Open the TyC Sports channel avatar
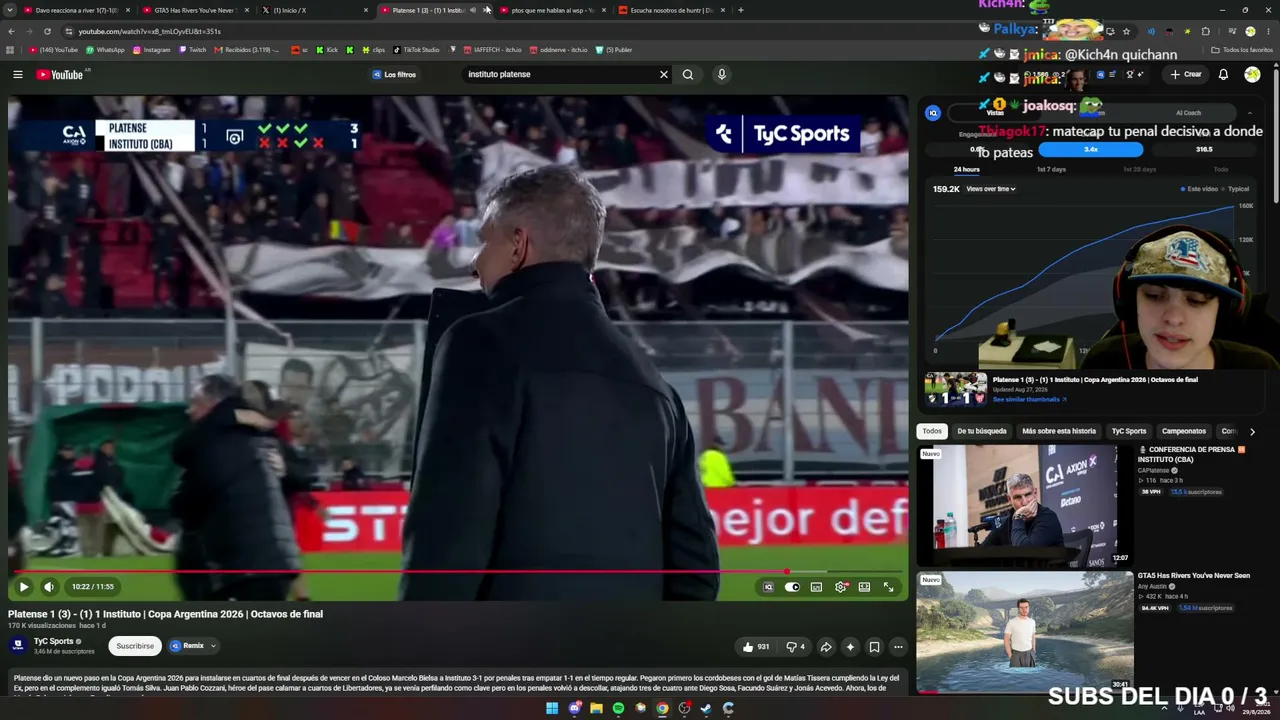This screenshot has height=720, width=1280. click(18, 645)
